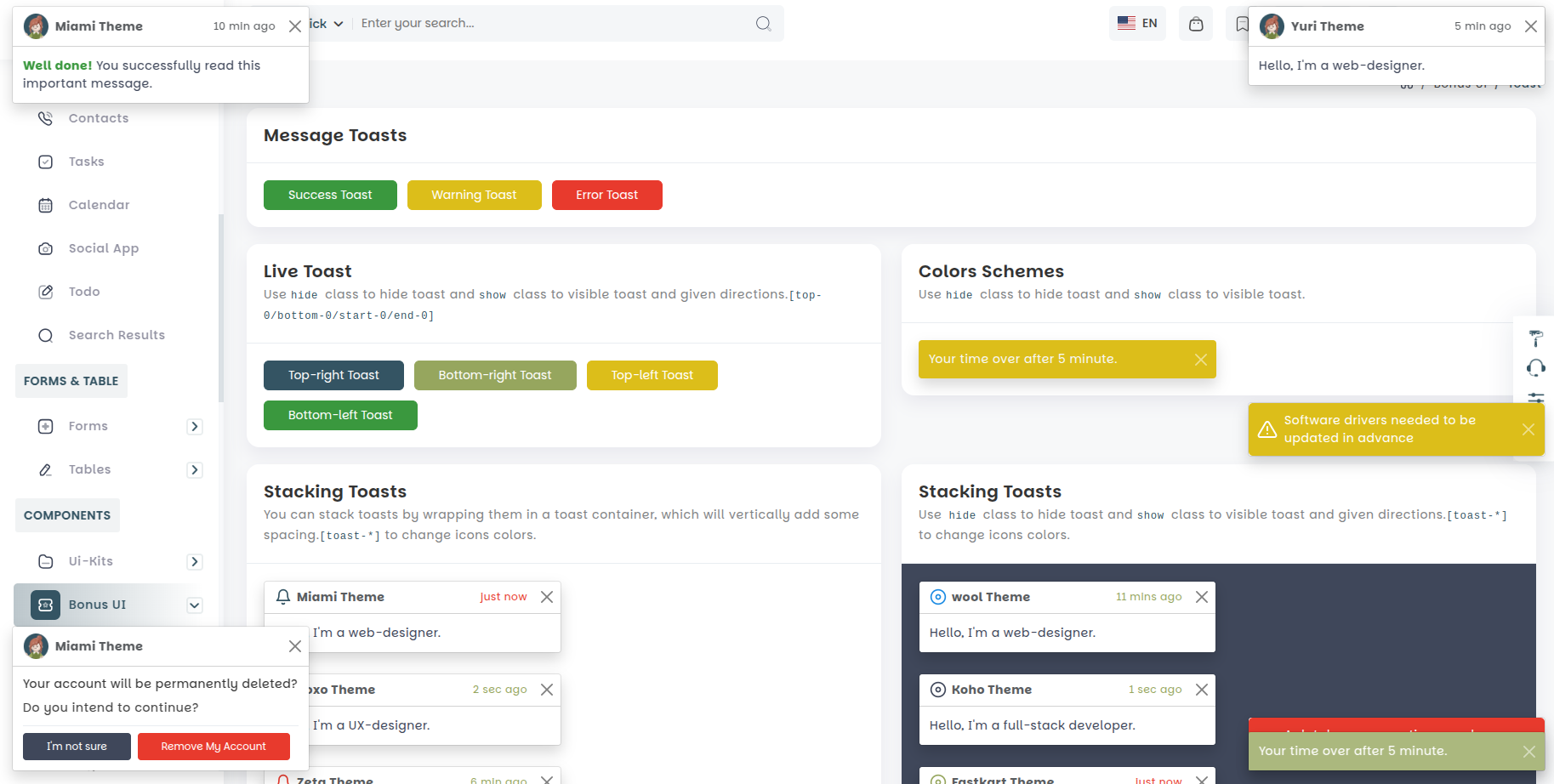
Task: Click the Remove My Account button
Action: click(213, 747)
